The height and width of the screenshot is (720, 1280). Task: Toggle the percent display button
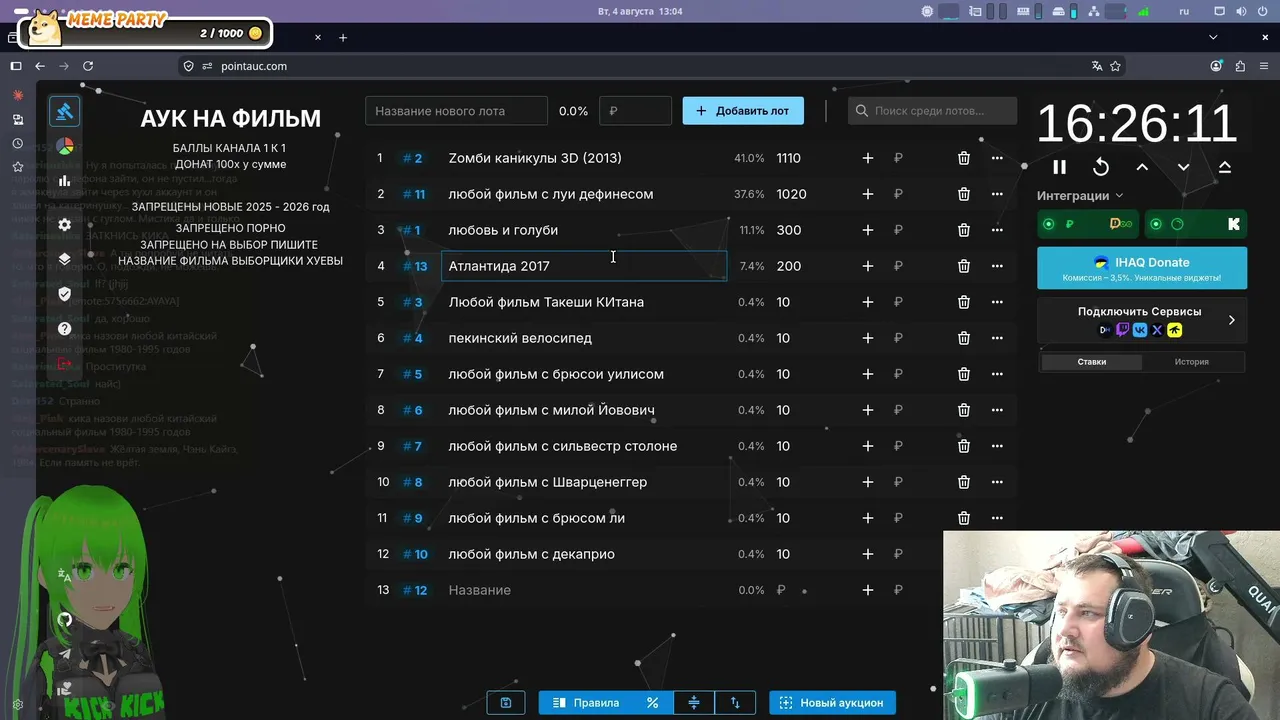(x=652, y=703)
